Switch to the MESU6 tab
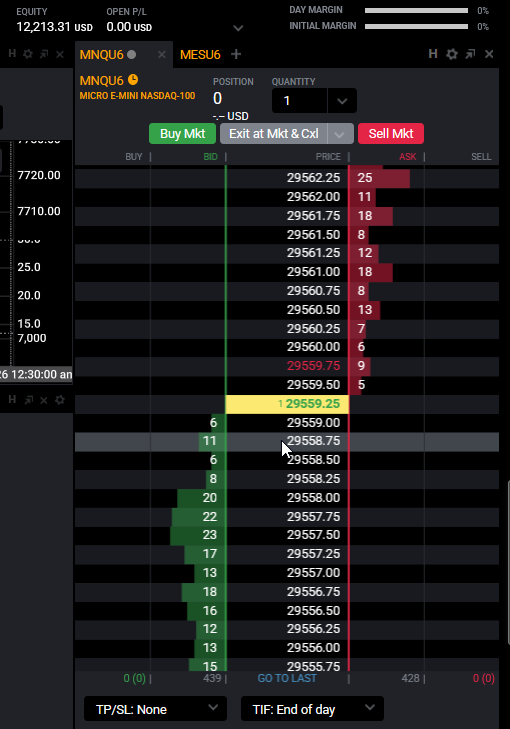Image resolution: width=510 pixels, height=729 pixels. coord(200,55)
